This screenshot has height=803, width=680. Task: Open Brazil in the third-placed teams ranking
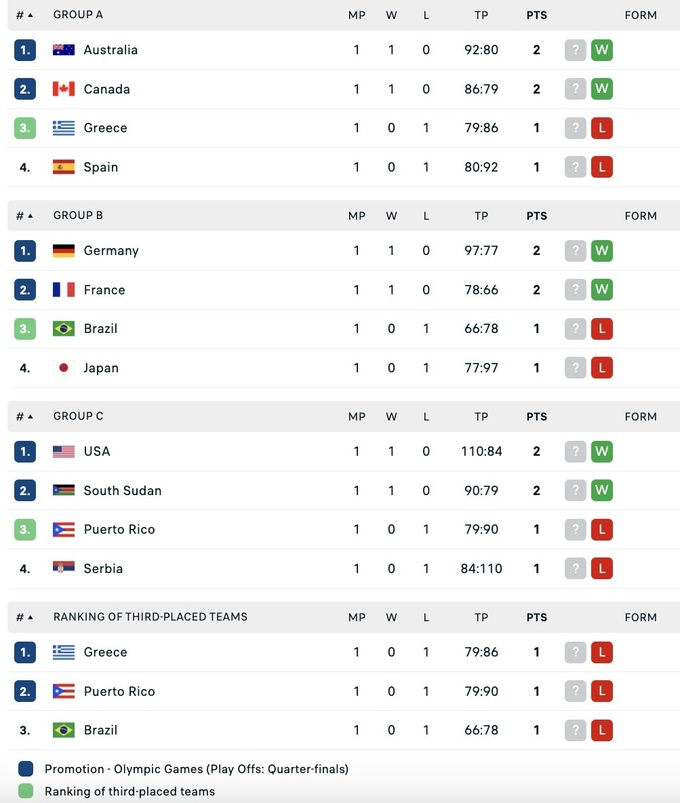(x=100, y=730)
